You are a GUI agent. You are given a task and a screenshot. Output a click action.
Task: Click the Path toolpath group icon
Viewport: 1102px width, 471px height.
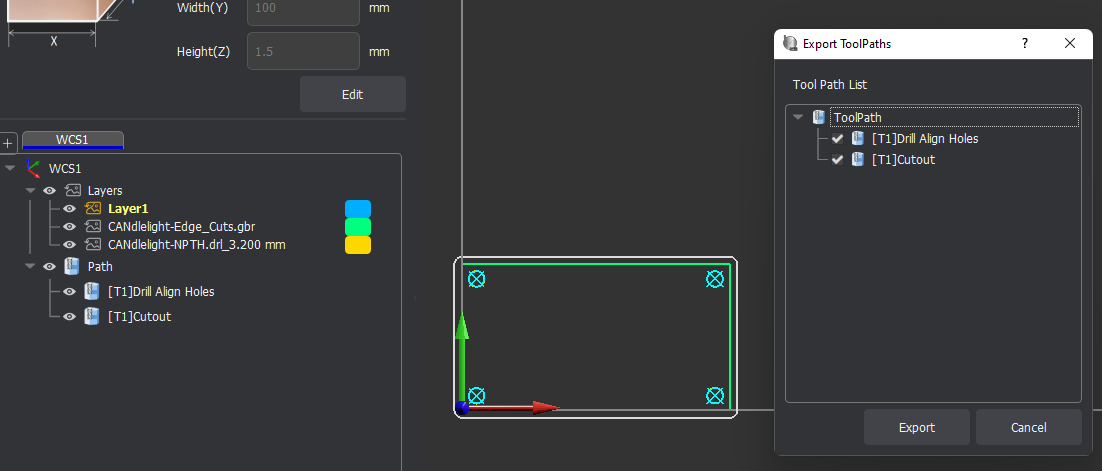click(72, 266)
